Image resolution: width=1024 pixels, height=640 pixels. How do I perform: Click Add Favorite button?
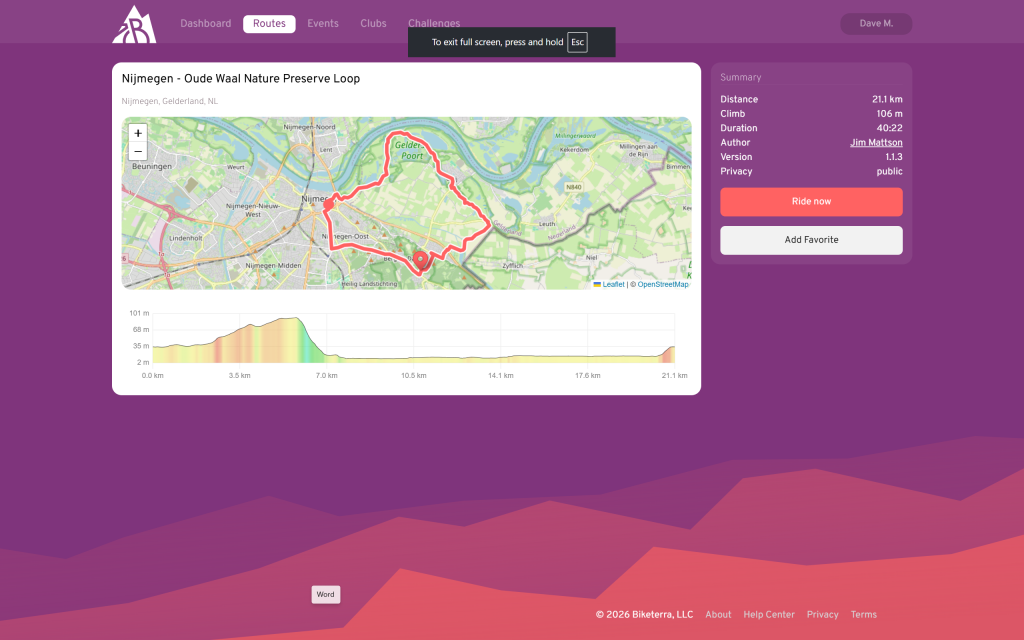coord(811,240)
